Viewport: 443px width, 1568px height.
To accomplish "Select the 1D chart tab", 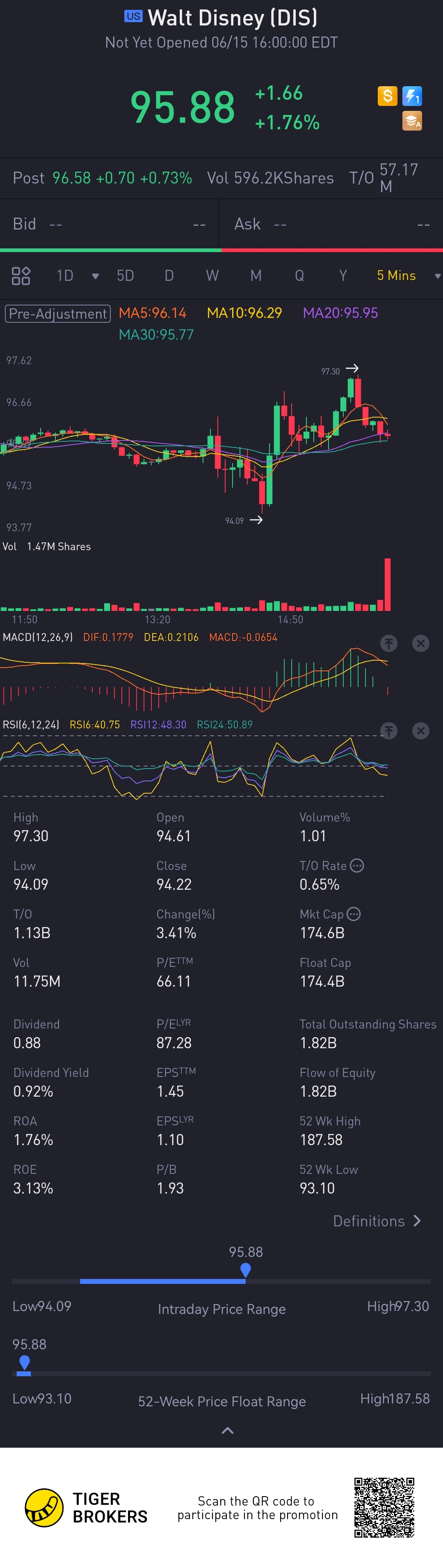I will [x=65, y=276].
